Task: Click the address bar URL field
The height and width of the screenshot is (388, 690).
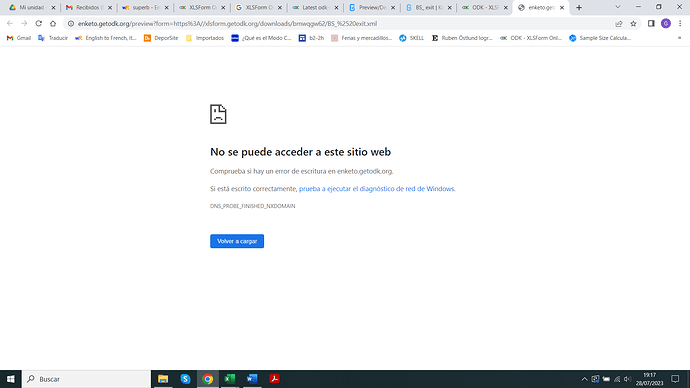Action: pos(343,24)
